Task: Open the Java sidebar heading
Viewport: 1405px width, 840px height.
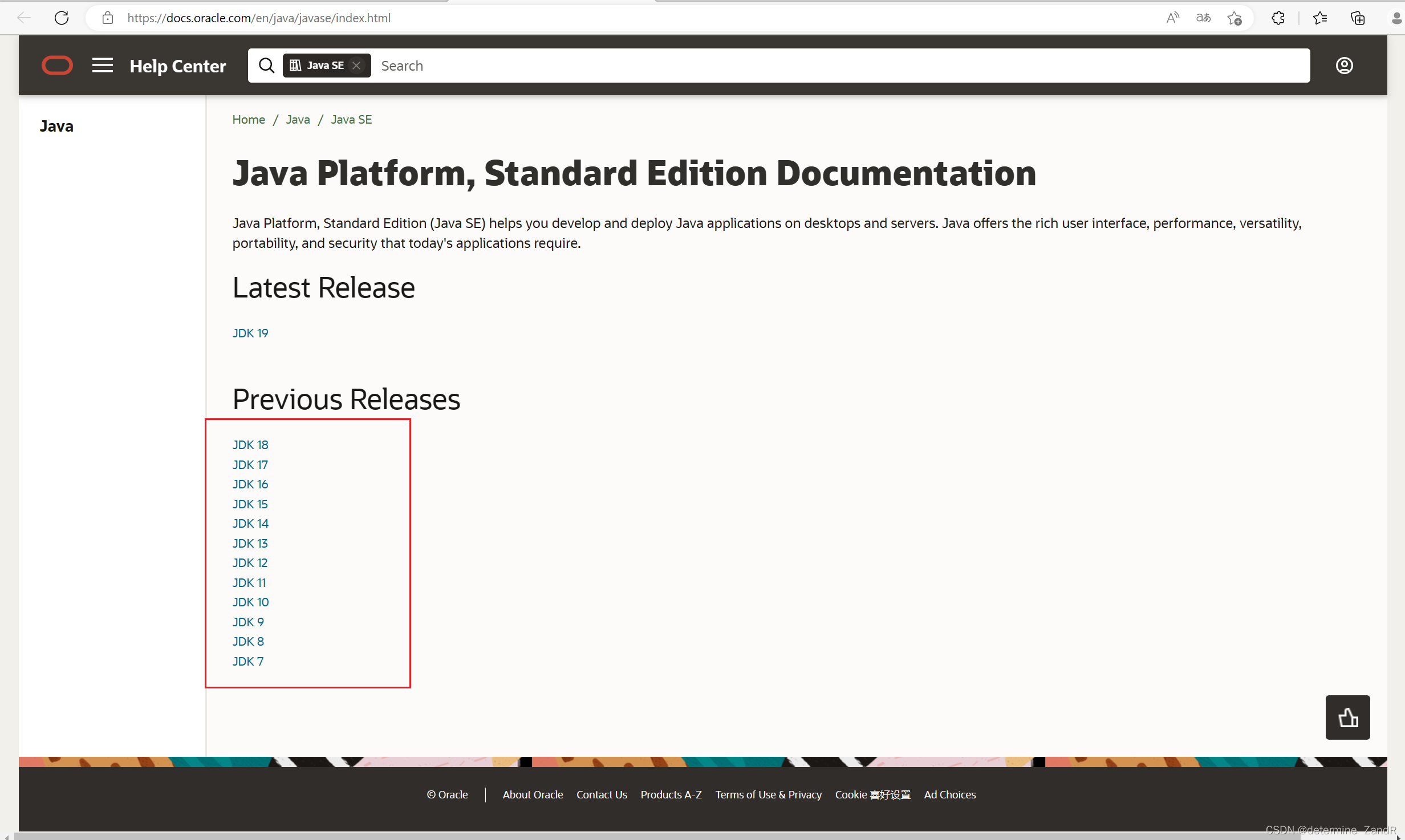Action: 56,126
